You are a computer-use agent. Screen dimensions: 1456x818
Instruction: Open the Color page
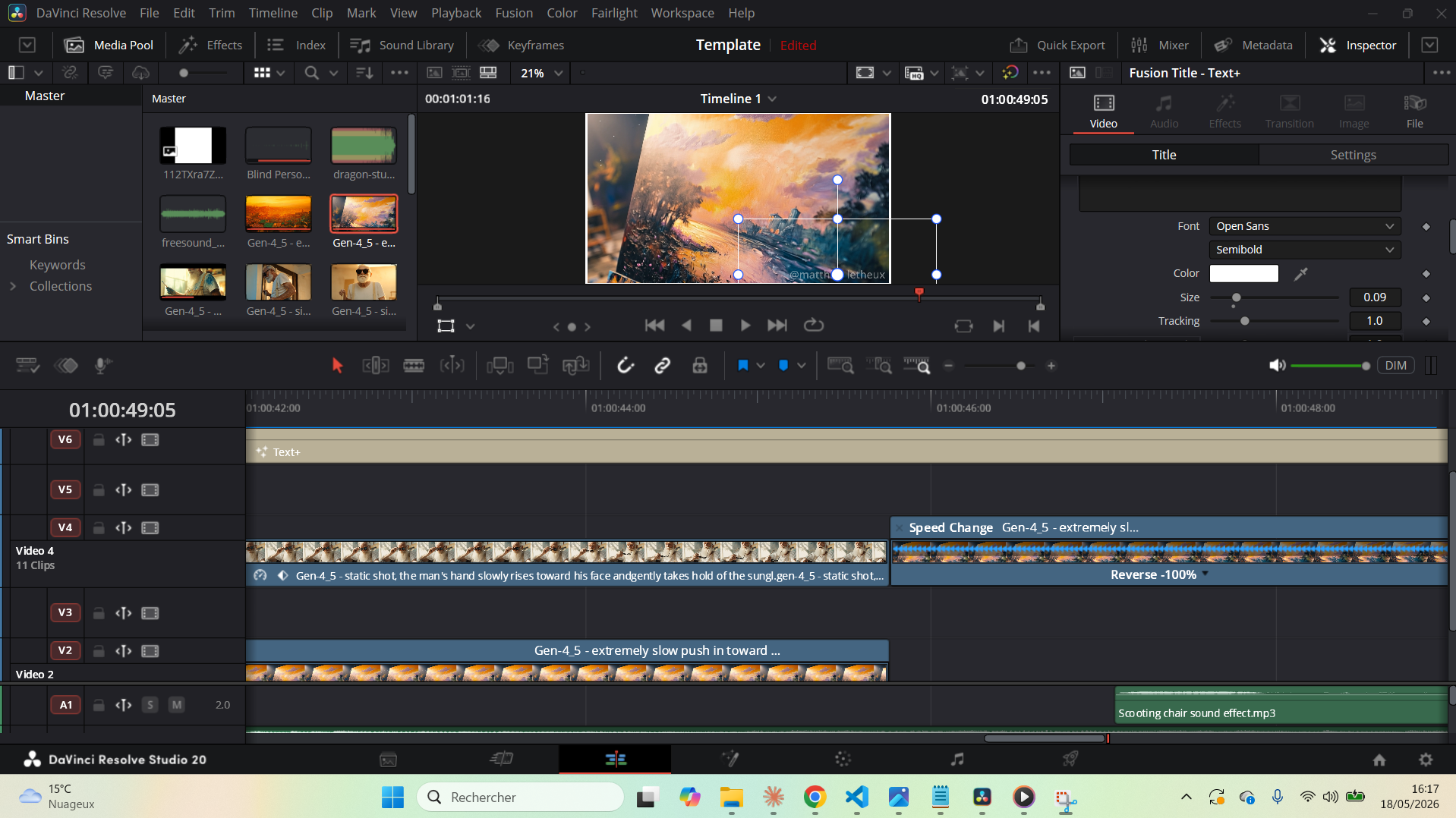[843, 759]
